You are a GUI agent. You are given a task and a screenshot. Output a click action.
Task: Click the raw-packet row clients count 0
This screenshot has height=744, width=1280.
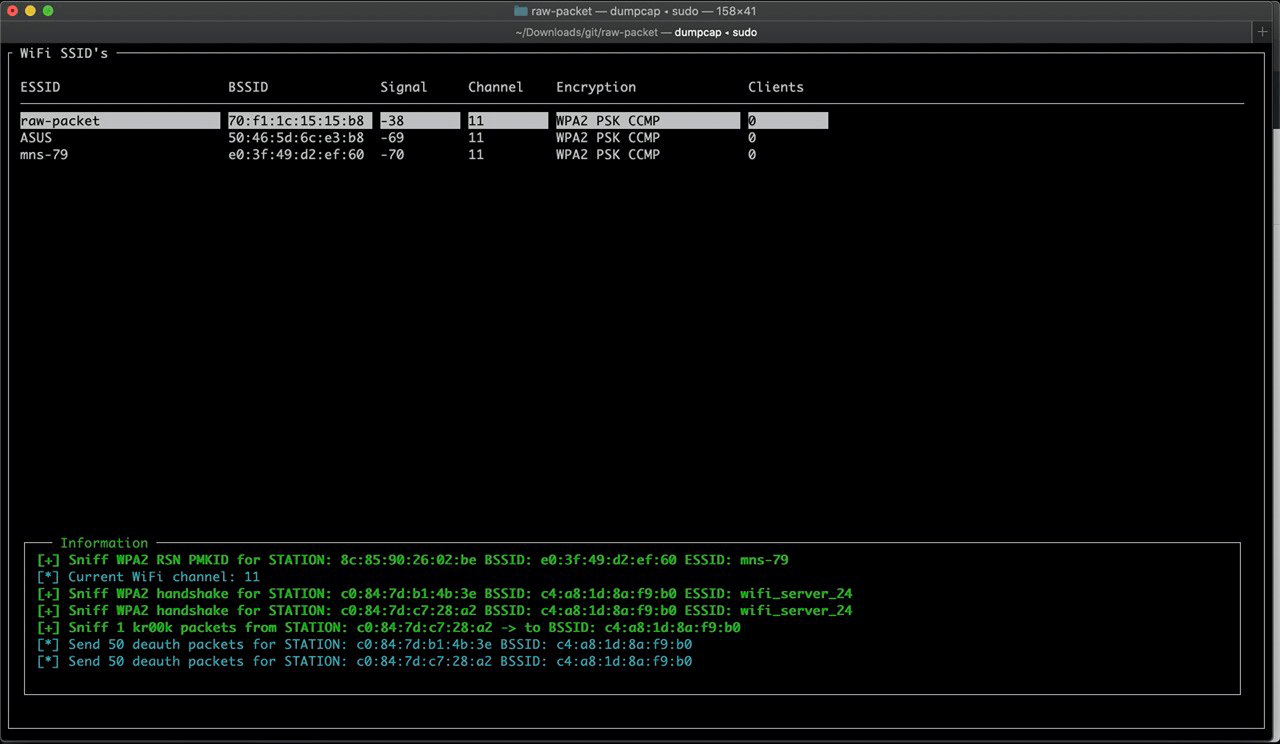coord(752,121)
